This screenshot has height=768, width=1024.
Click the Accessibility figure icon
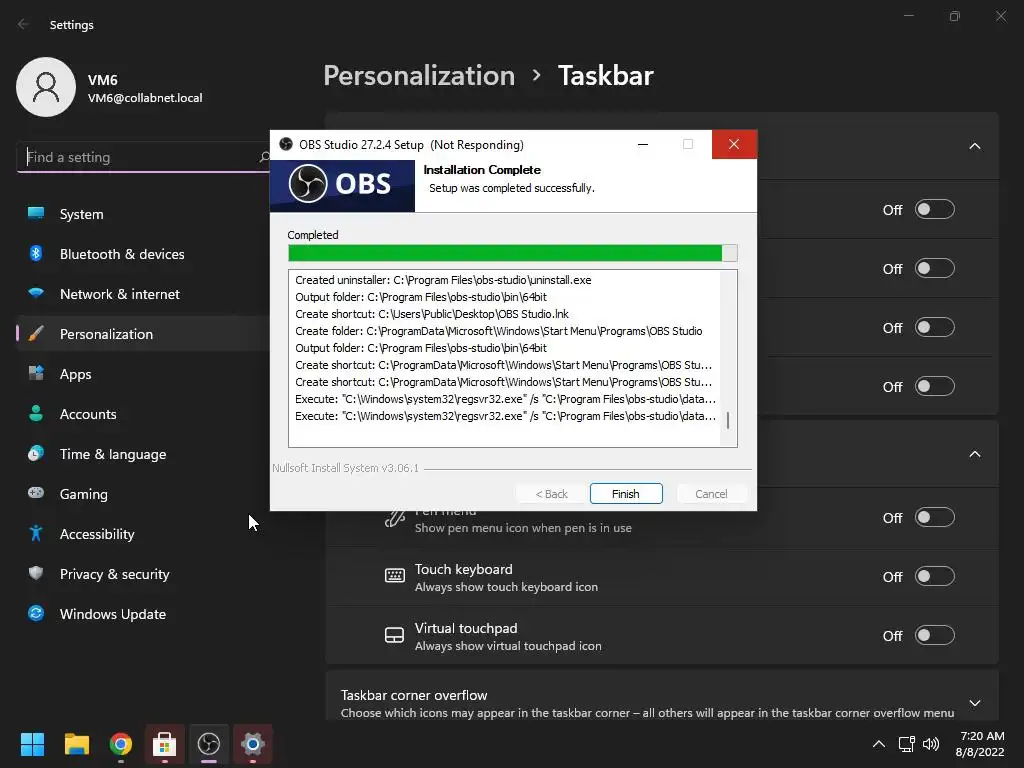click(36, 533)
